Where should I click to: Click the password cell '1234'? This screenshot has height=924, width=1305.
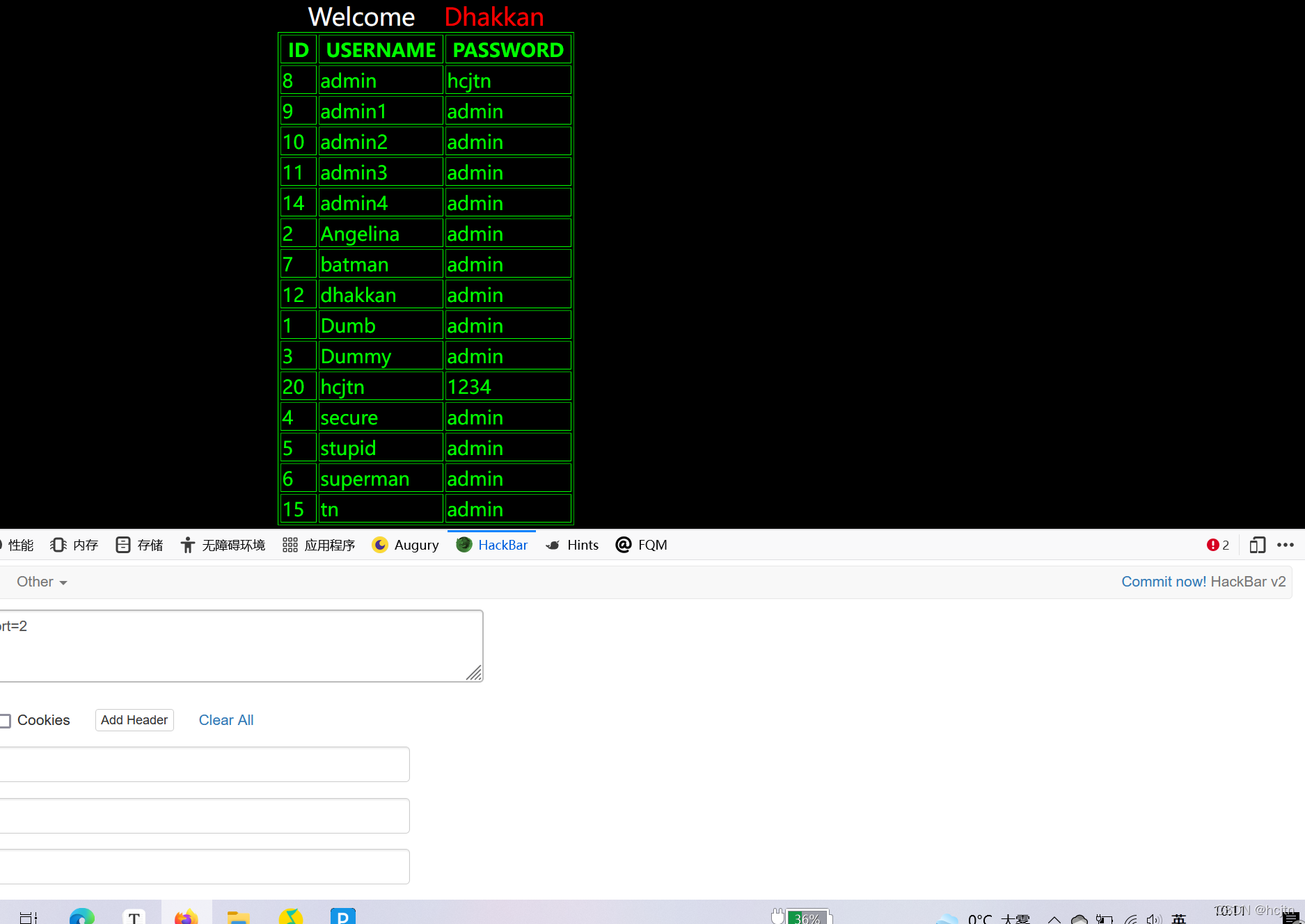[x=508, y=387]
